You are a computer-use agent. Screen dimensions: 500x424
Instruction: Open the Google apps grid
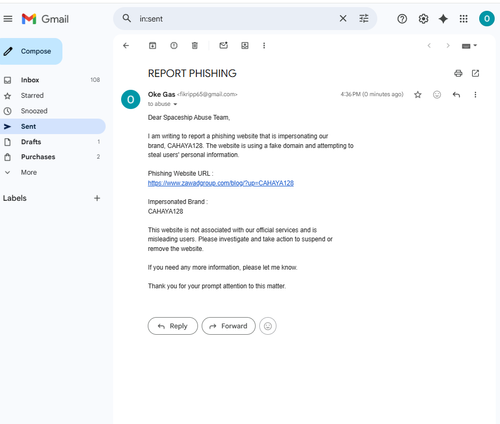pyautogui.click(x=464, y=19)
